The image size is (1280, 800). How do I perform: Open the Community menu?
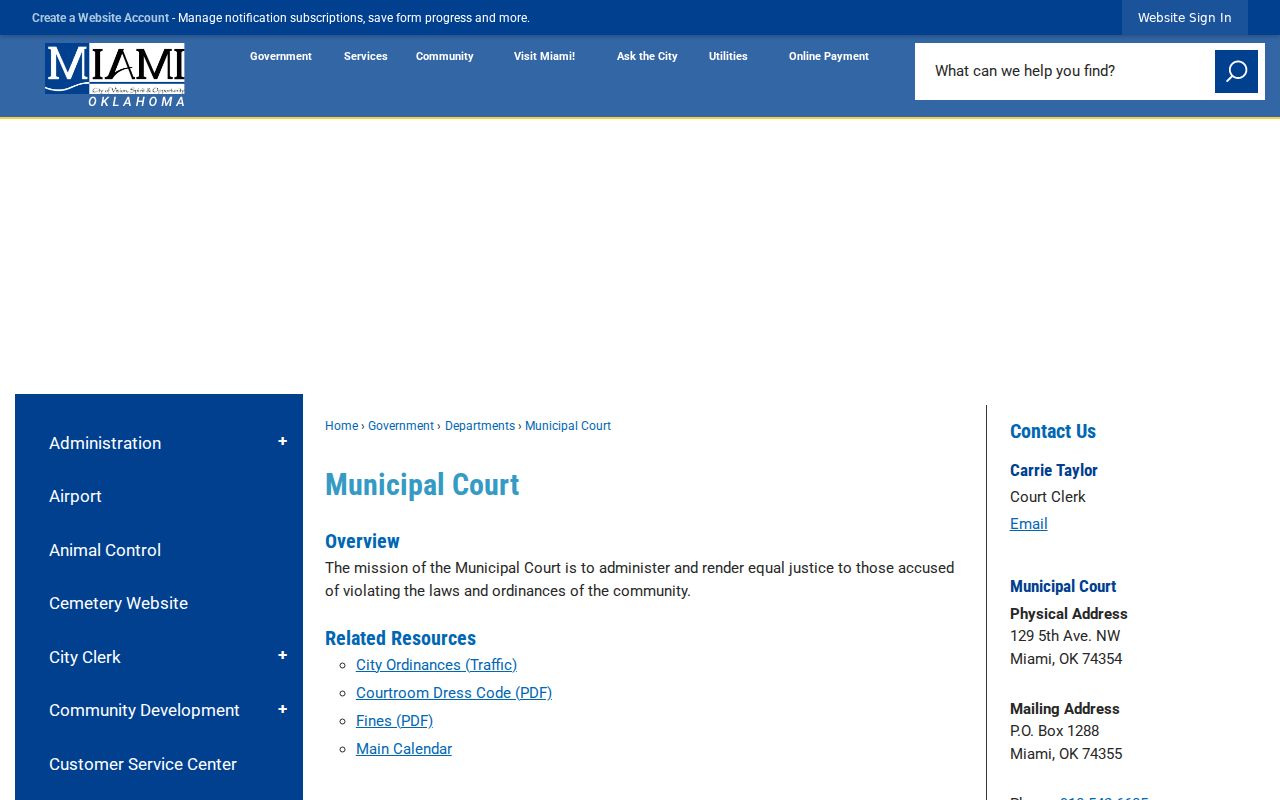pyautogui.click(x=444, y=56)
